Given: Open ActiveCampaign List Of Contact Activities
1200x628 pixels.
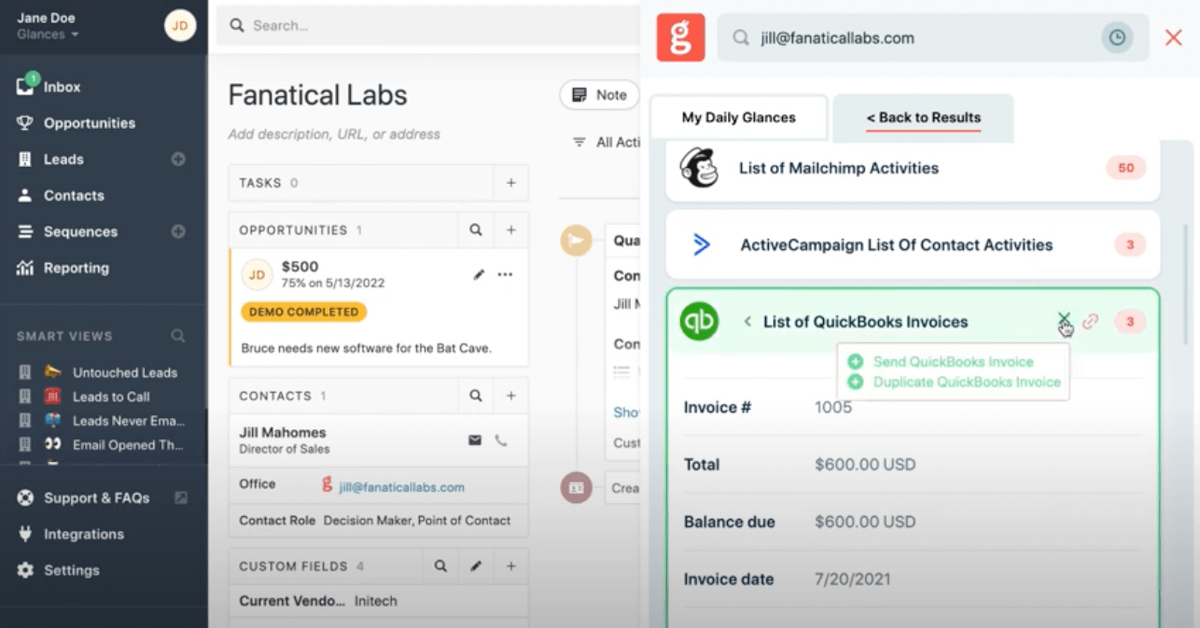Looking at the screenshot, I should coord(913,245).
